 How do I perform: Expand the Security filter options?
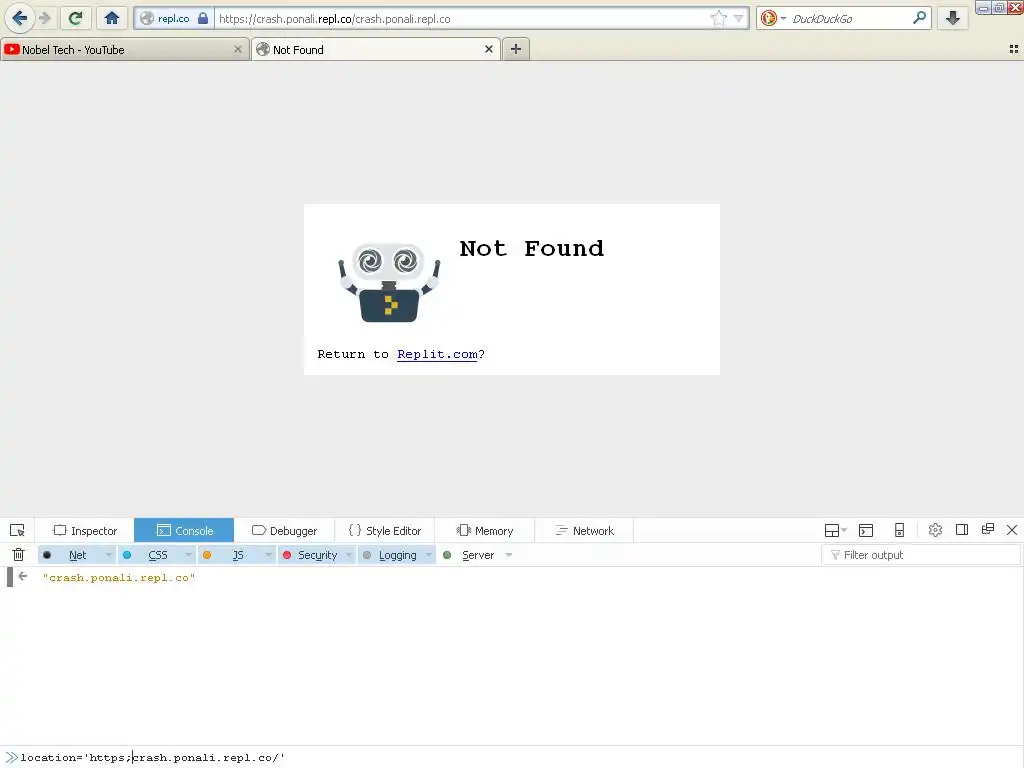[349, 555]
